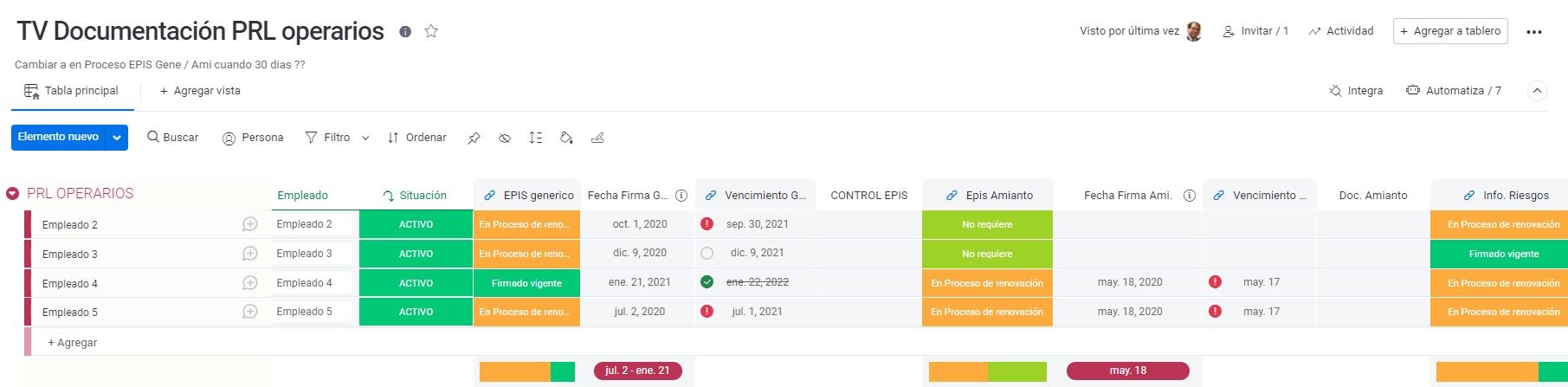Star this board as favorite
This screenshot has width=1568, height=387.
tap(431, 31)
